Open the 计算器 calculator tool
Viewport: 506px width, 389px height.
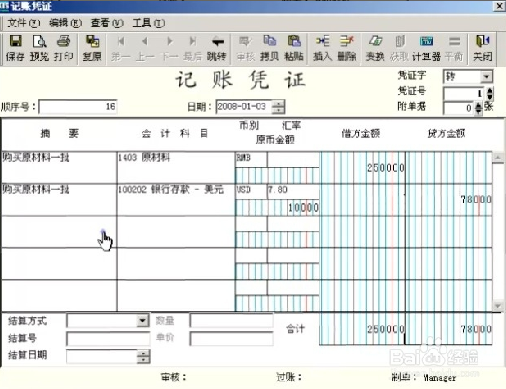426,41
